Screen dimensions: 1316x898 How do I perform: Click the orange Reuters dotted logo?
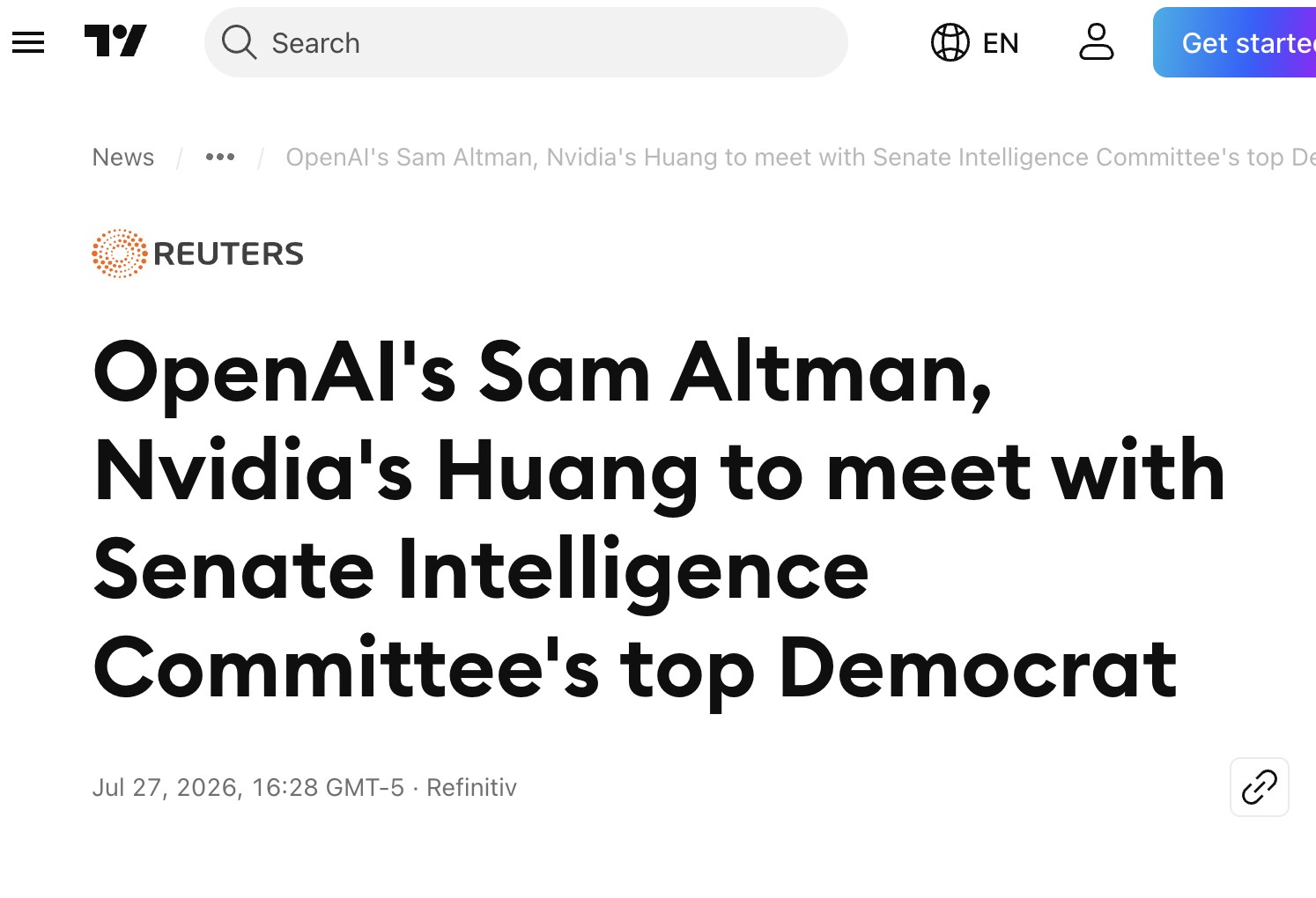tap(120, 254)
